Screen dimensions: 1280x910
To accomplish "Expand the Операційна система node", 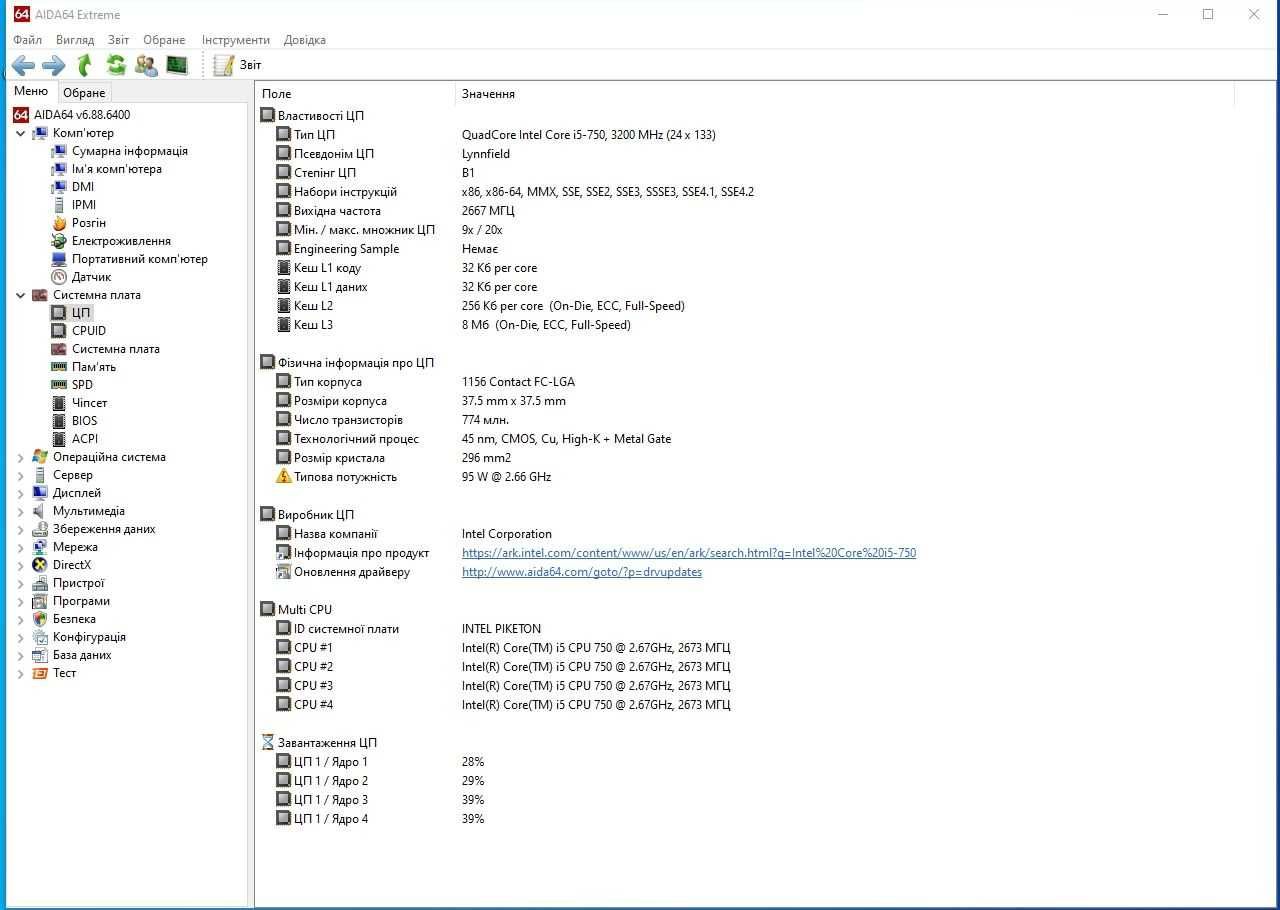I will (x=20, y=457).
